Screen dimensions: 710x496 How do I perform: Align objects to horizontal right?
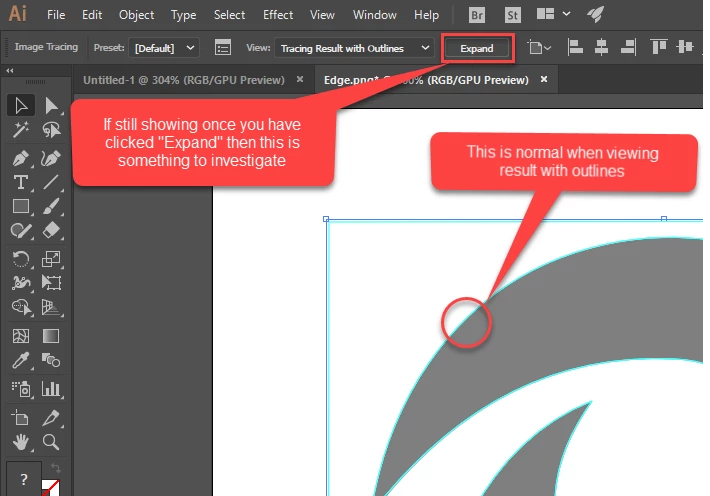pos(628,47)
